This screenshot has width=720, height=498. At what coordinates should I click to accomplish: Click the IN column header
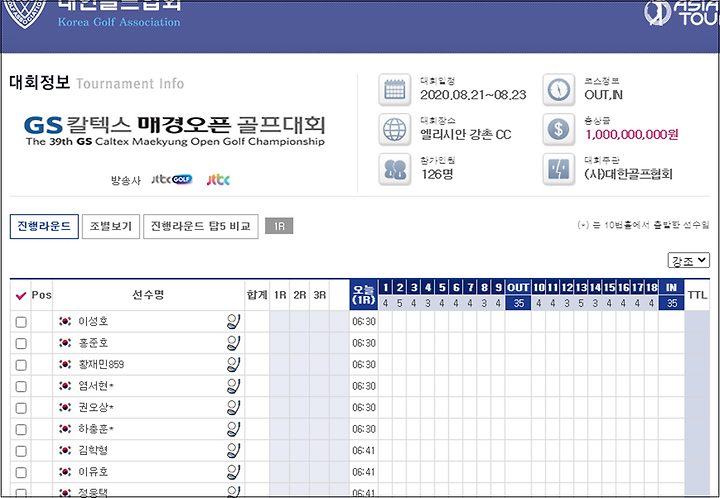click(x=671, y=287)
